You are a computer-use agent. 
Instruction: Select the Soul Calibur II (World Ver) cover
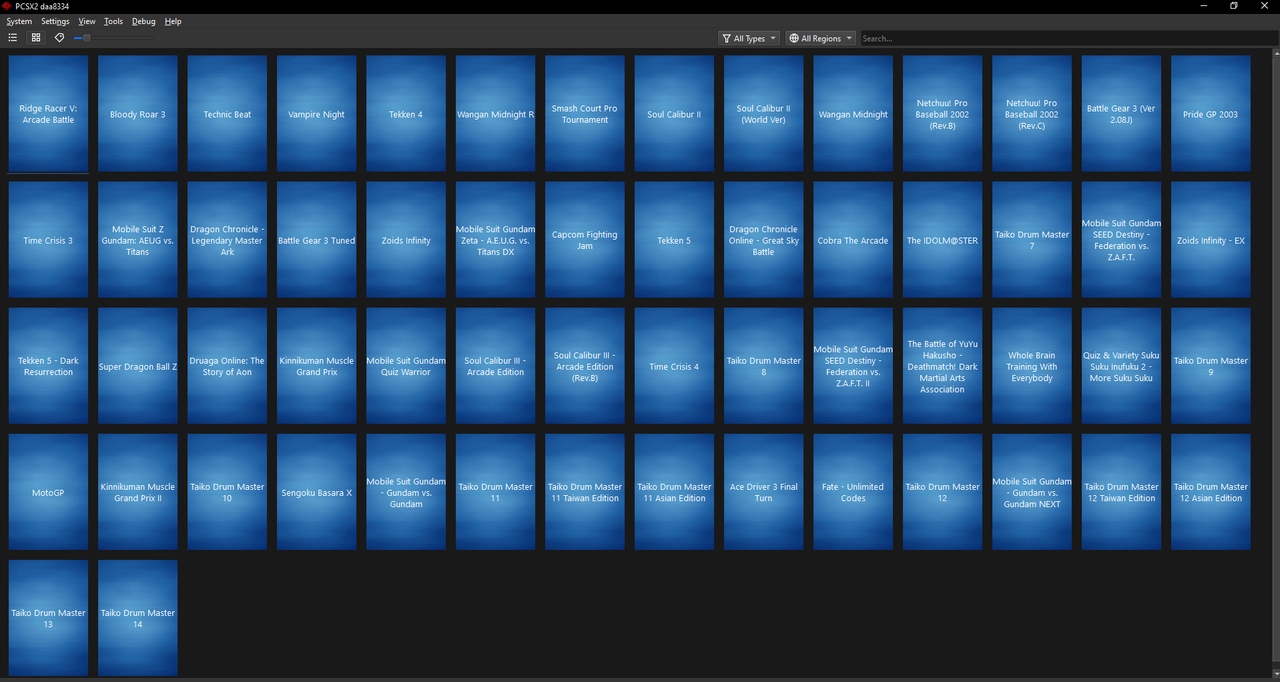764,114
